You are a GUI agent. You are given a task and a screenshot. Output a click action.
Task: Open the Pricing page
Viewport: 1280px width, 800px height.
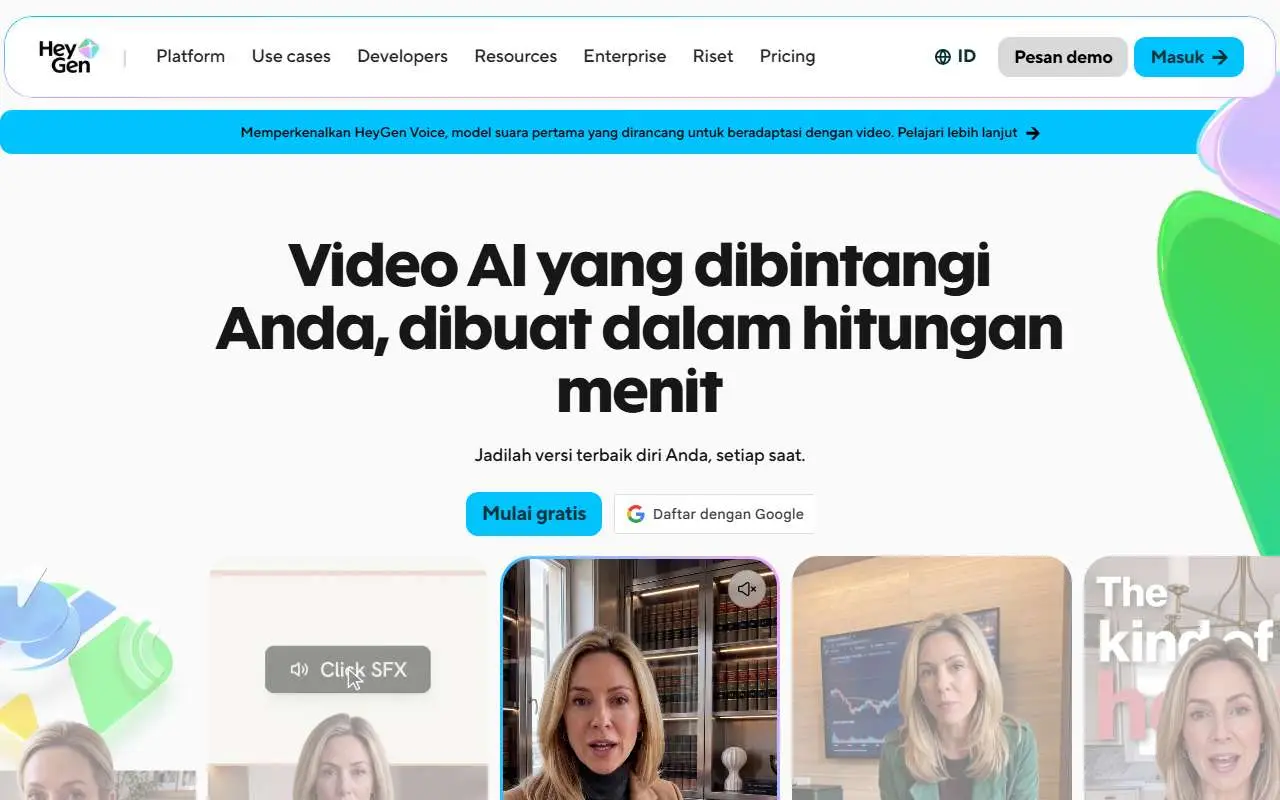(787, 56)
